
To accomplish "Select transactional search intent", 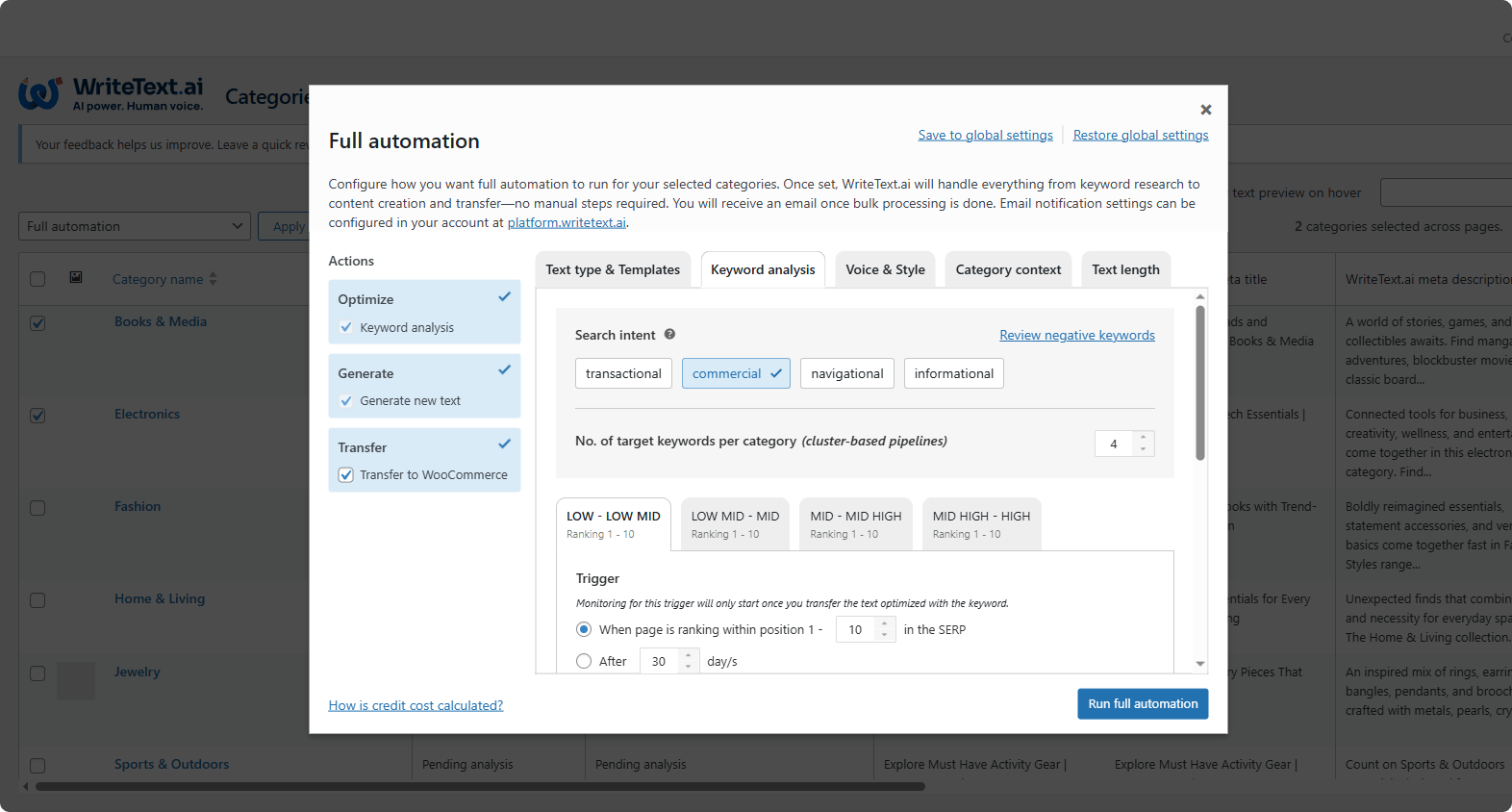I will [x=623, y=373].
